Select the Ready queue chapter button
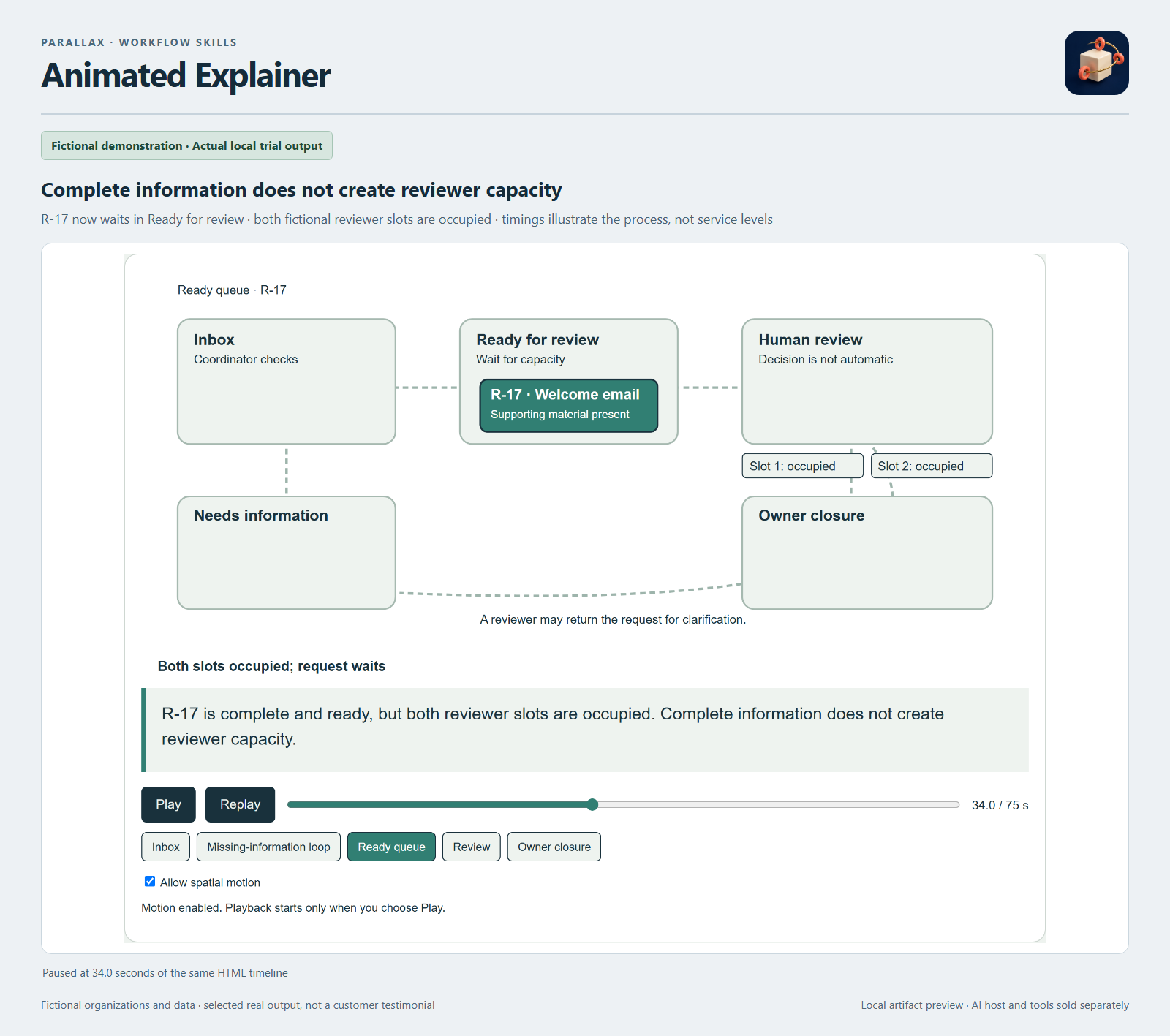Image resolution: width=1170 pixels, height=1036 pixels. (x=391, y=847)
